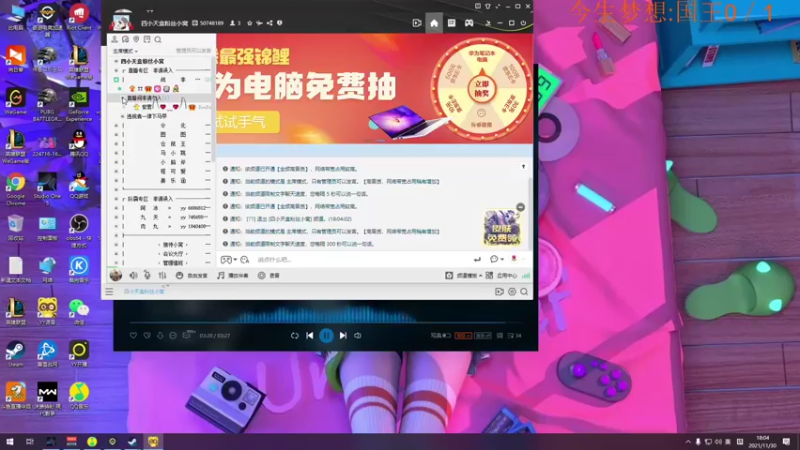The image size is (800, 450).
Task: Toggle speaker volume icon in YY toolbar
Action: pos(133,276)
